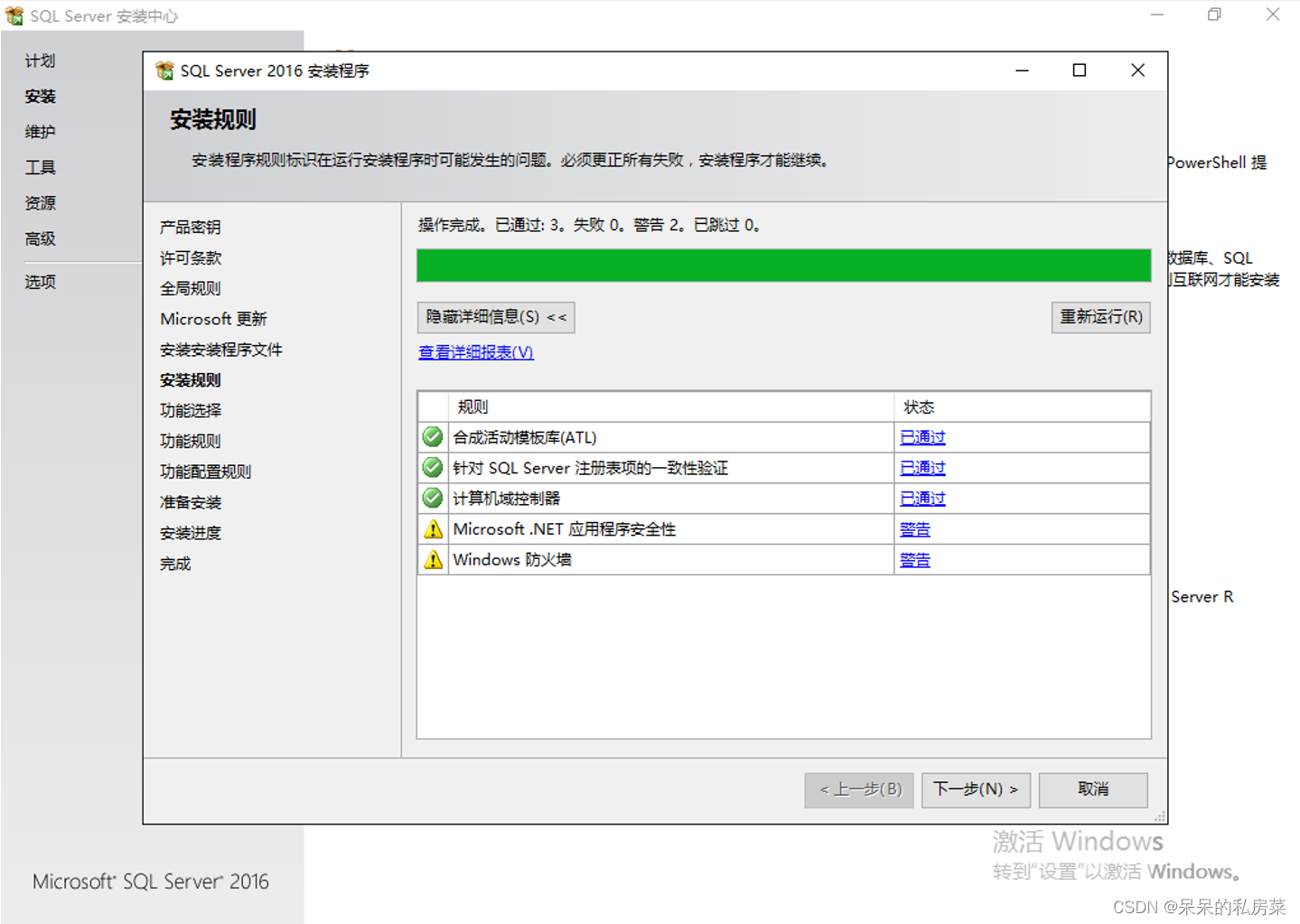Click the 上一步(B) button
This screenshot has height=924, width=1300.
(859, 789)
